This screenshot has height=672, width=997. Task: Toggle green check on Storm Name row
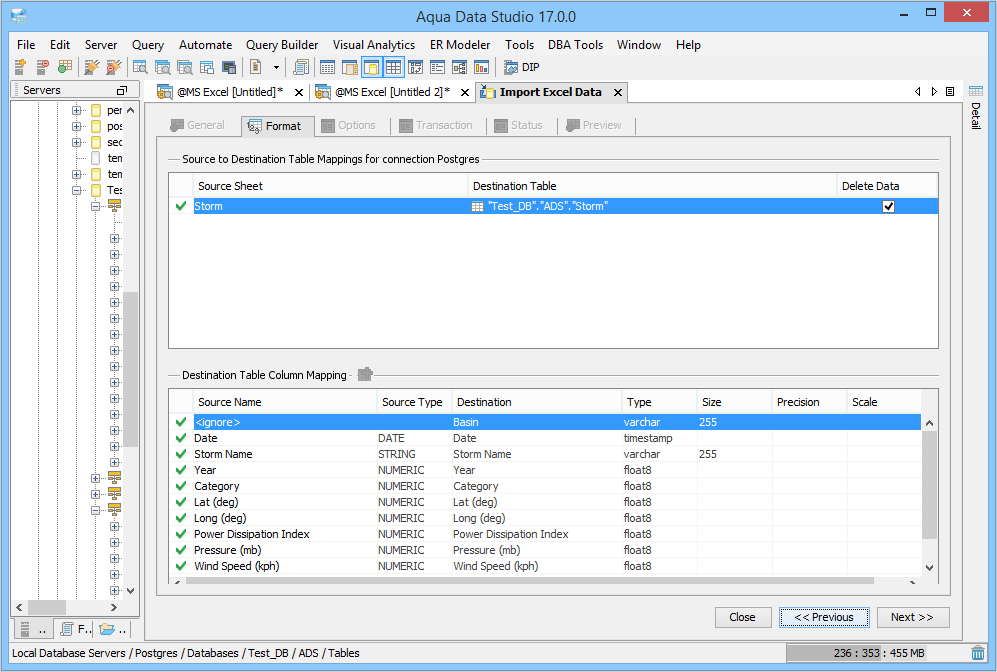(x=181, y=454)
